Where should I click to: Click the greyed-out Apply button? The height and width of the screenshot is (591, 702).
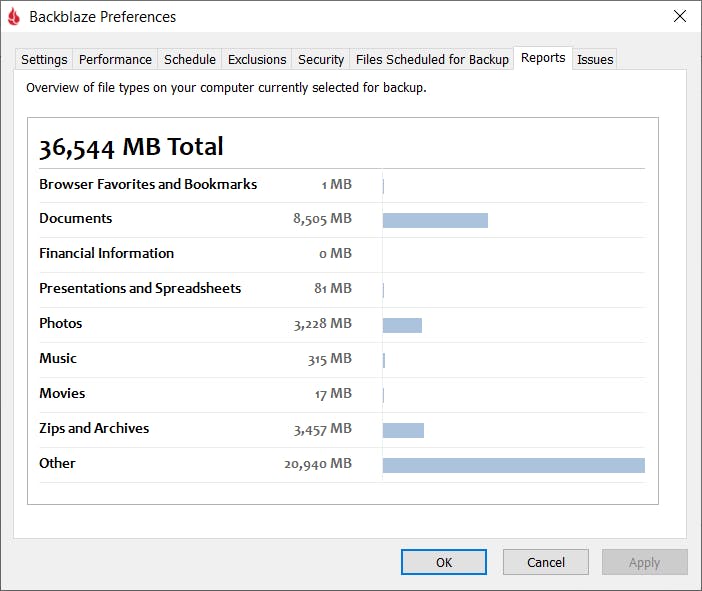[645, 562]
